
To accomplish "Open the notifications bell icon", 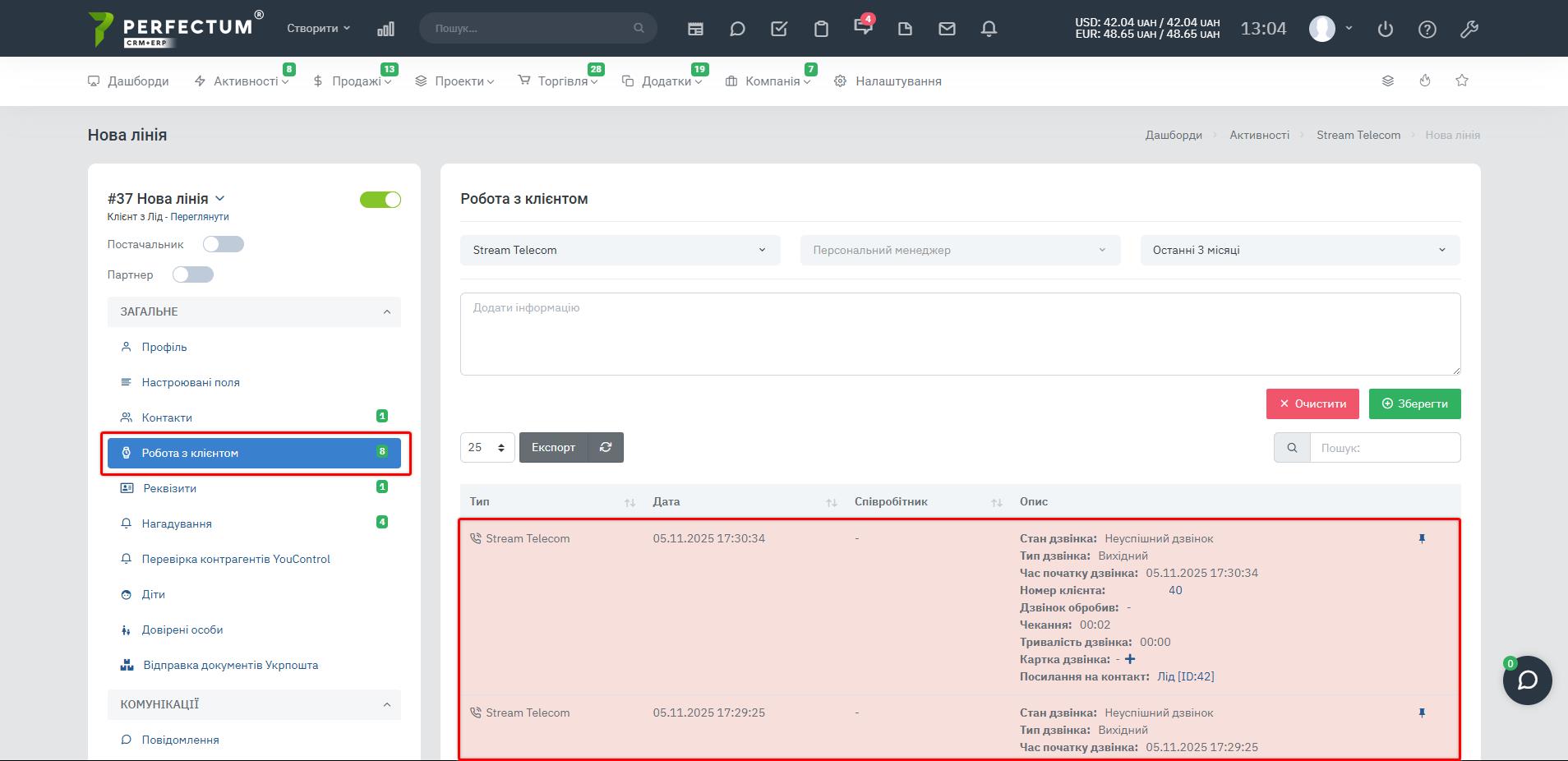I will pyautogui.click(x=989, y=29).
